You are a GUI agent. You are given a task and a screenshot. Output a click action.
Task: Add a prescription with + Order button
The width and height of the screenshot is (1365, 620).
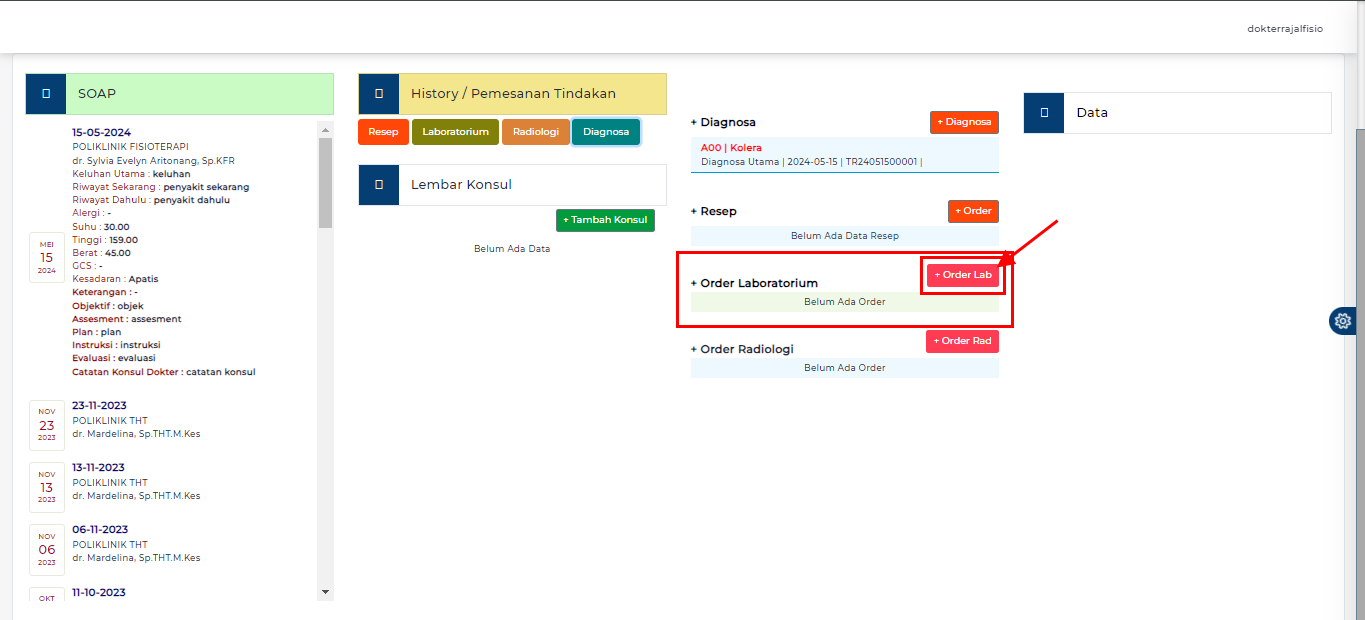pyautogui.click(x=973, y=211)
